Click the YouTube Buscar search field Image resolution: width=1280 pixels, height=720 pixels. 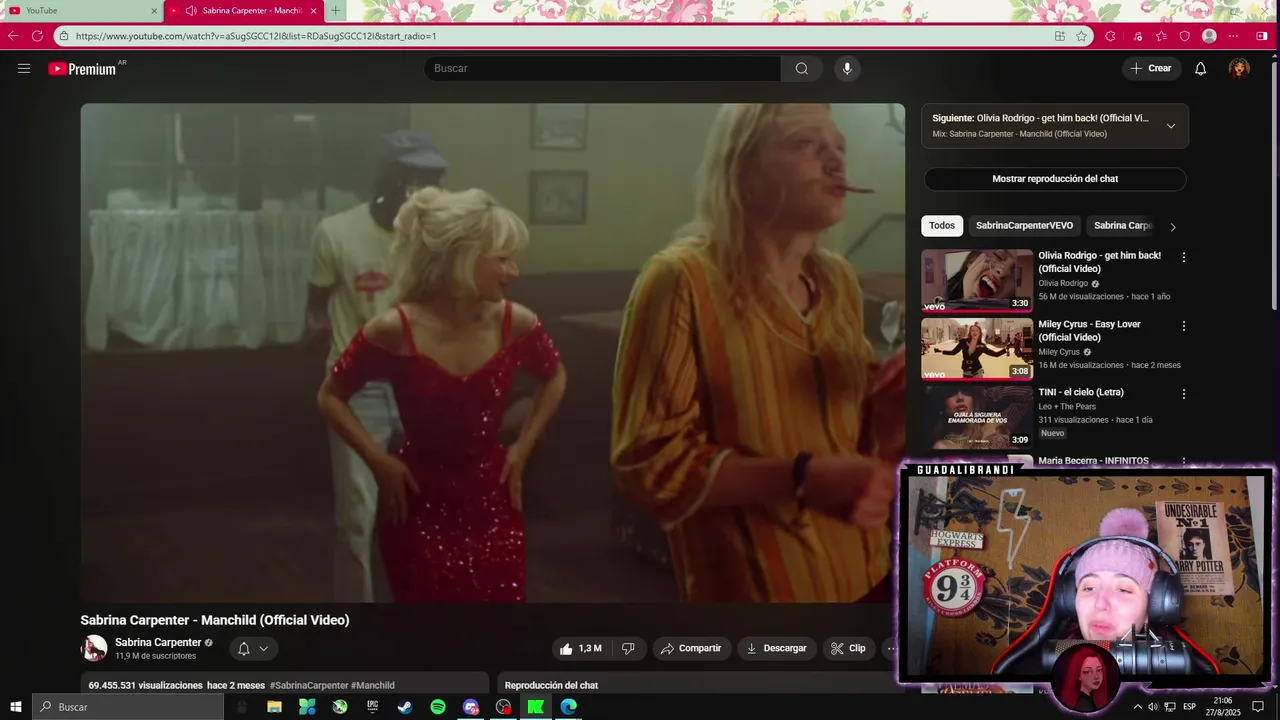[602, 68]
